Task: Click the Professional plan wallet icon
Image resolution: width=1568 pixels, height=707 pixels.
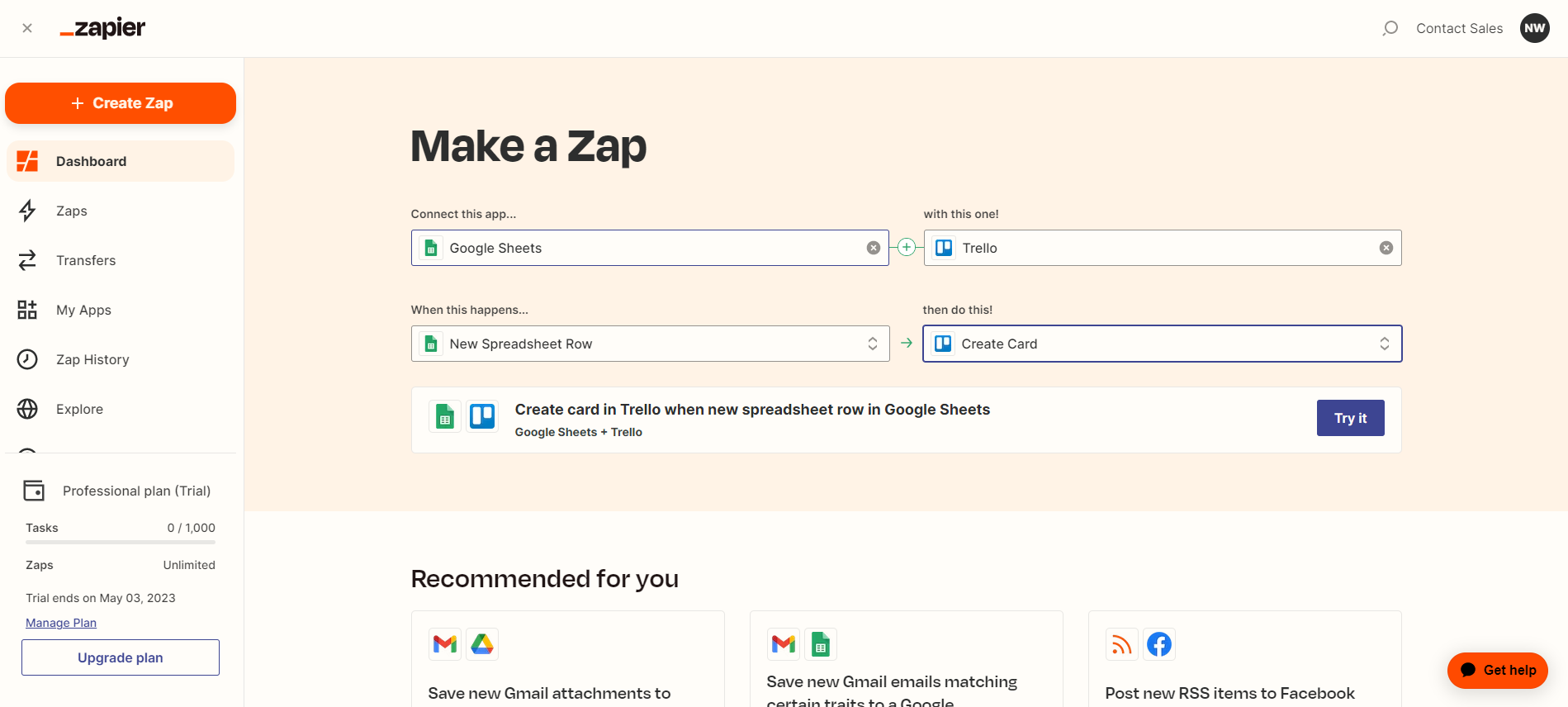Action: pyautogui.click(x=34, y=491)
